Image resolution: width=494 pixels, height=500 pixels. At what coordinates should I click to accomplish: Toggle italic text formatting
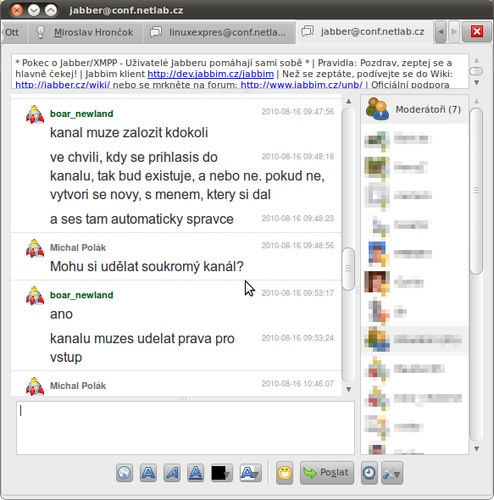tap(172, 473)
